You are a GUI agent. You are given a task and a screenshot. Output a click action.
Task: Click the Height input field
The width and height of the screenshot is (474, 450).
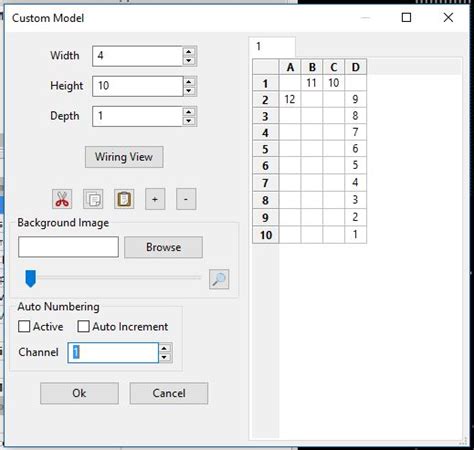(138, 86)
